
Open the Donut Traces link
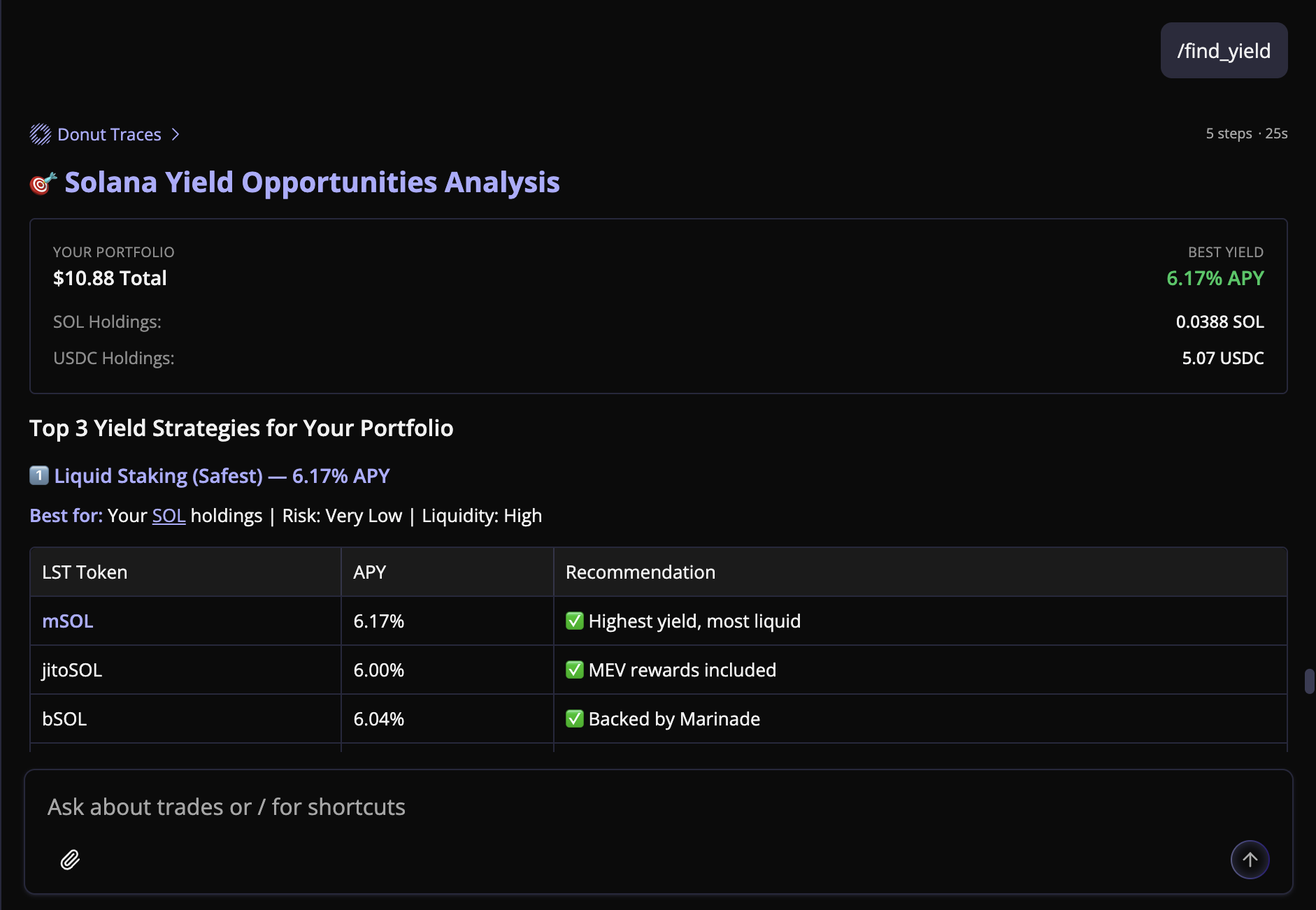point(109,134)
